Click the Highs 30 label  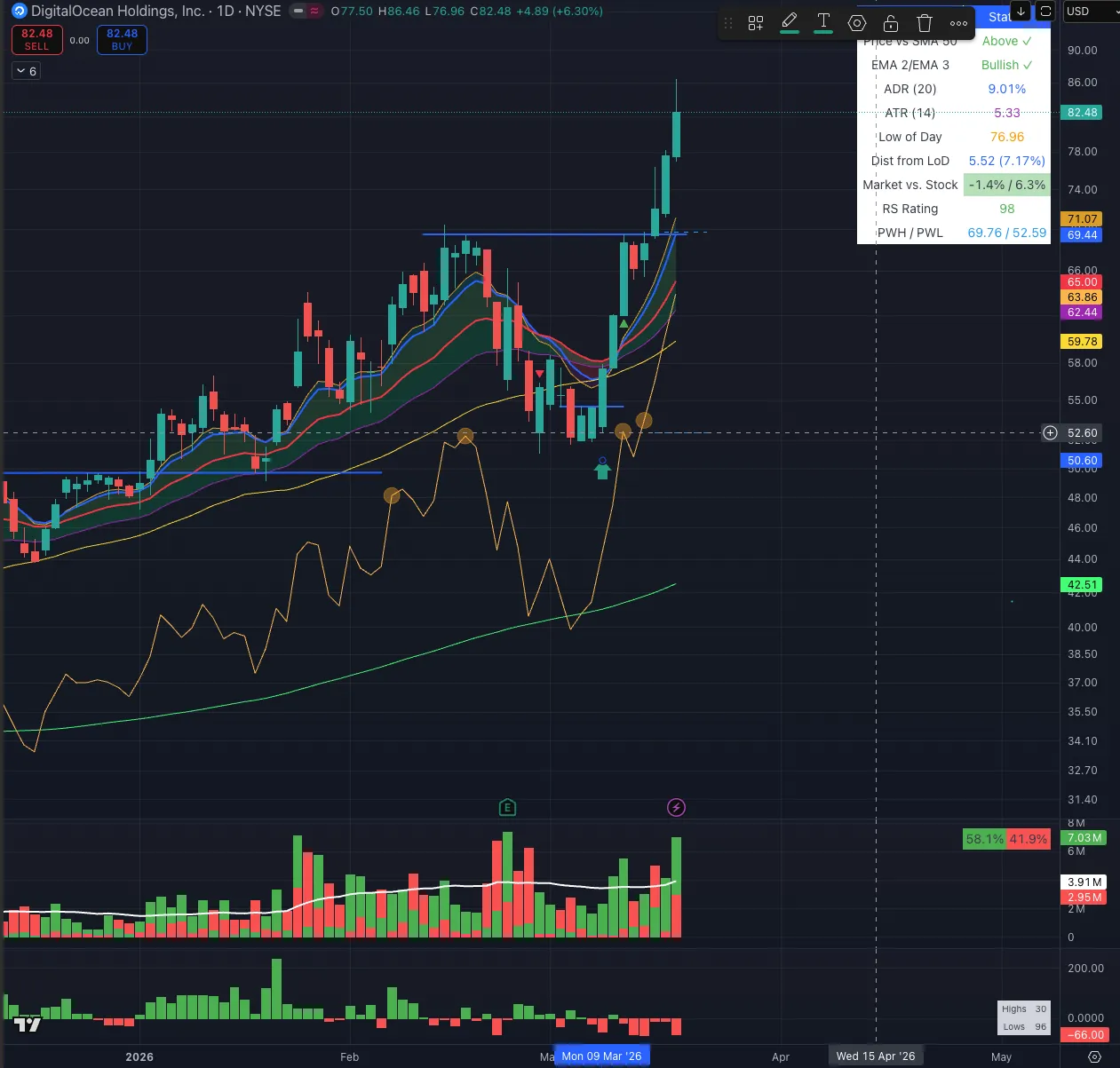pos(1024,1009)
